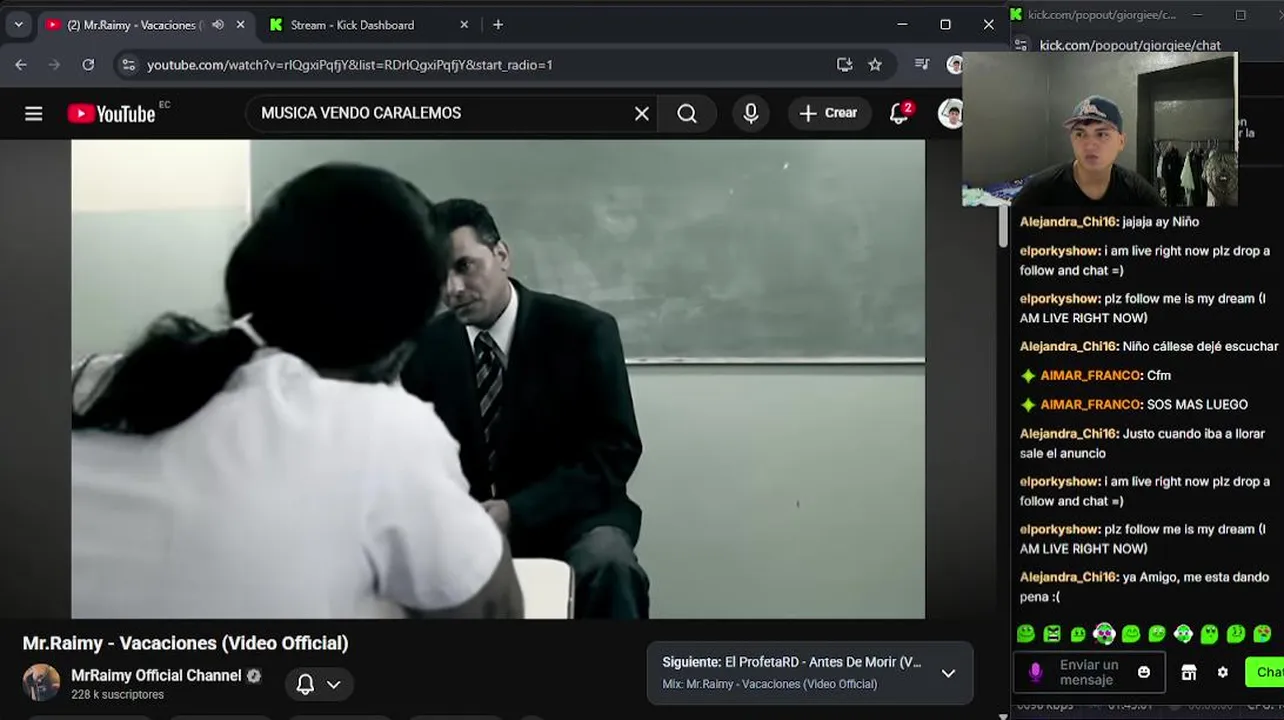Insert the green emote wearing headphones with pink eyes
Viewport: 1284px width, 720px height.
click(1104, 634)
